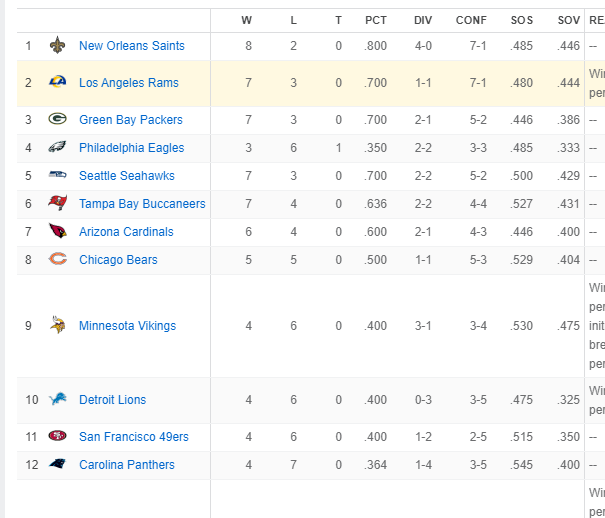The image size is (605, 518).
Task: Sort standings by the W column header
Action: [x=247, y=20]
